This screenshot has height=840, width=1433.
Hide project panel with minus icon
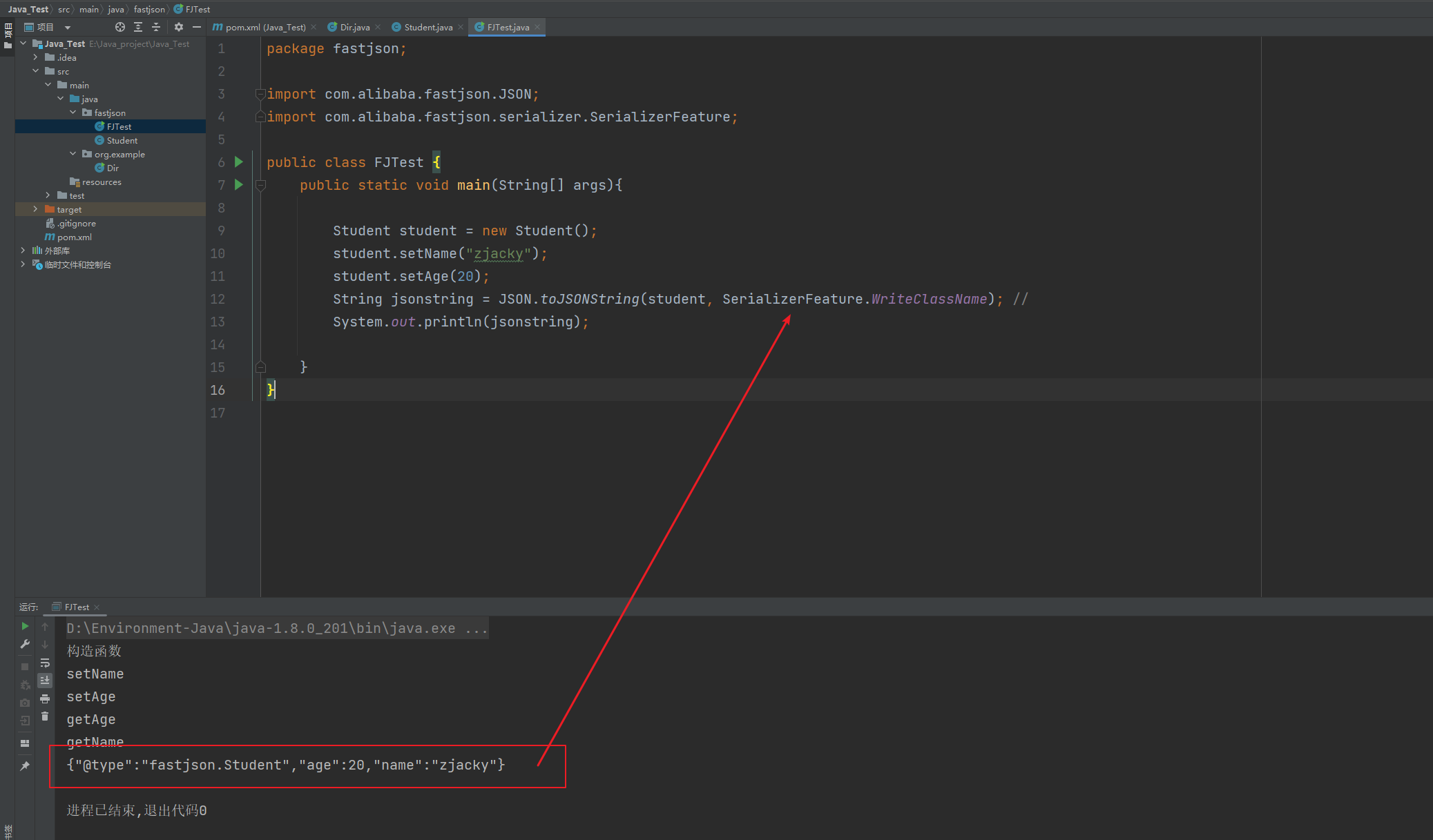pyautogui.click(x=197, y=27)
